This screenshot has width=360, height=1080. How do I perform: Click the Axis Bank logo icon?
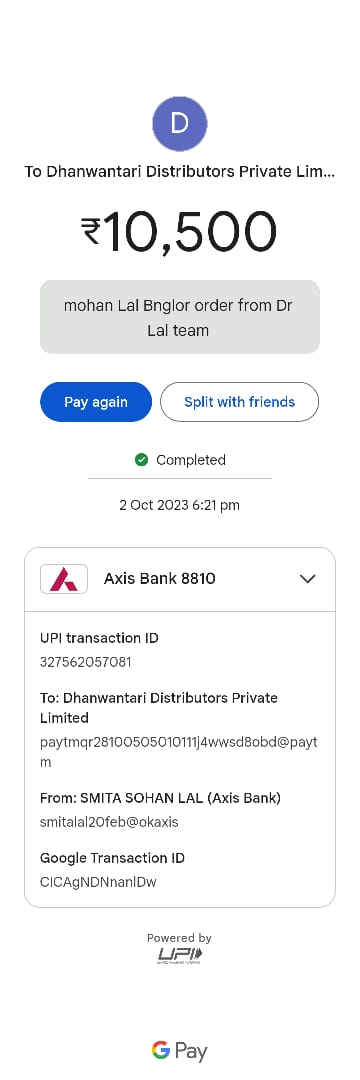click(64, 579)
